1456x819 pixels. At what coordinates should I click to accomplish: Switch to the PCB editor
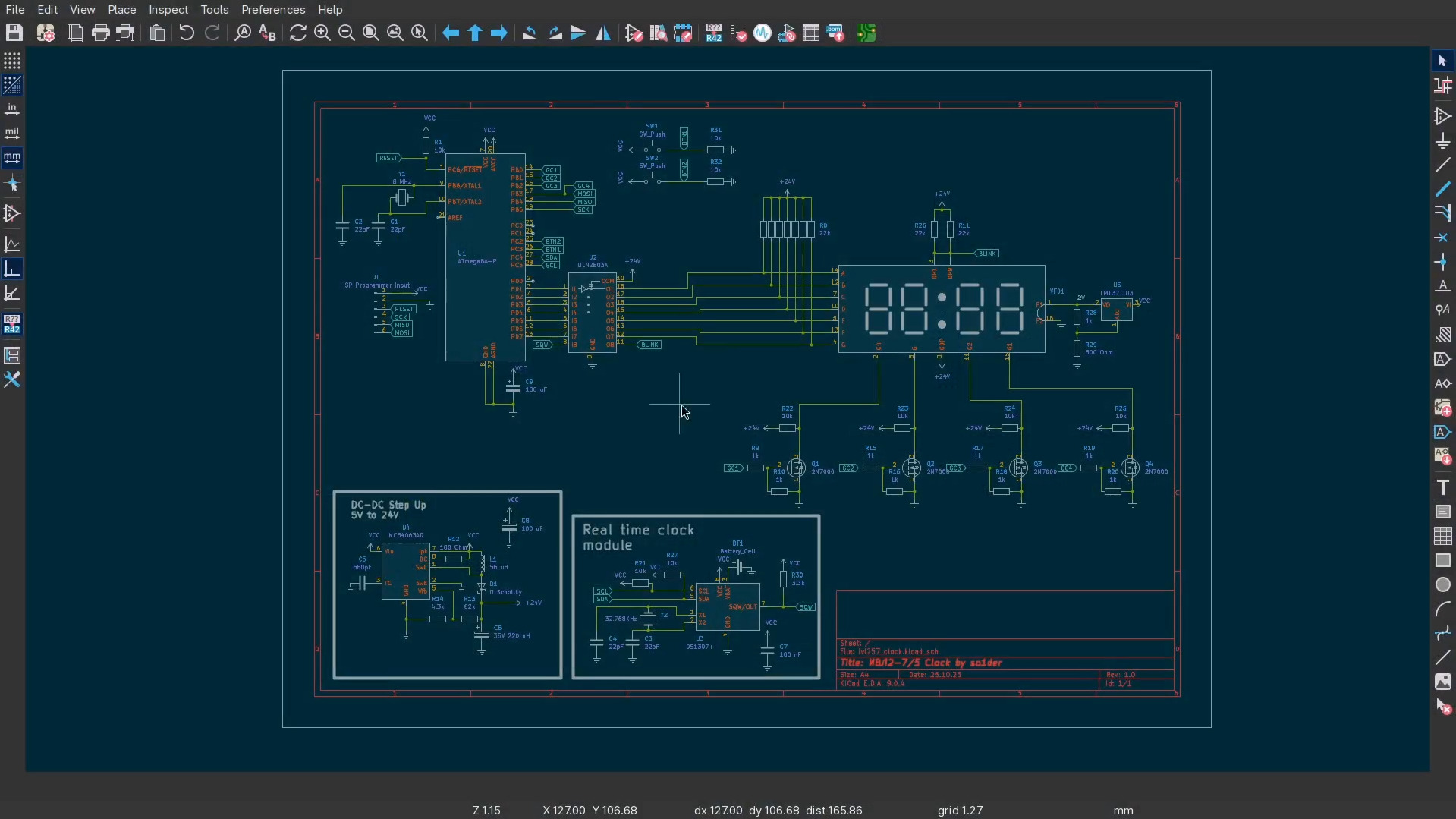[x=867, y=33]
